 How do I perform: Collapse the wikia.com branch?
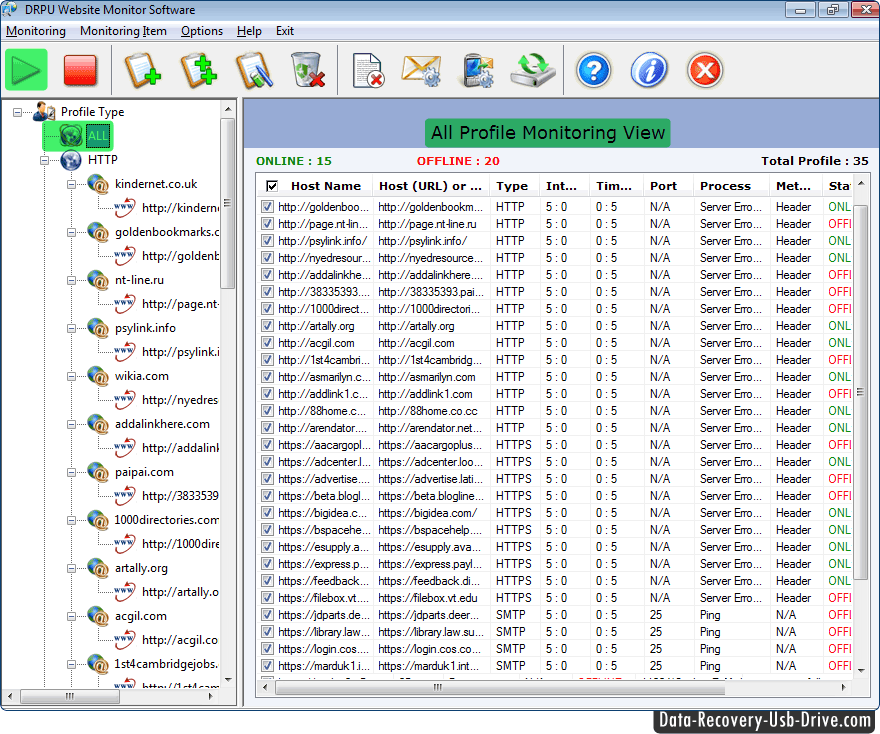point(71,377)
